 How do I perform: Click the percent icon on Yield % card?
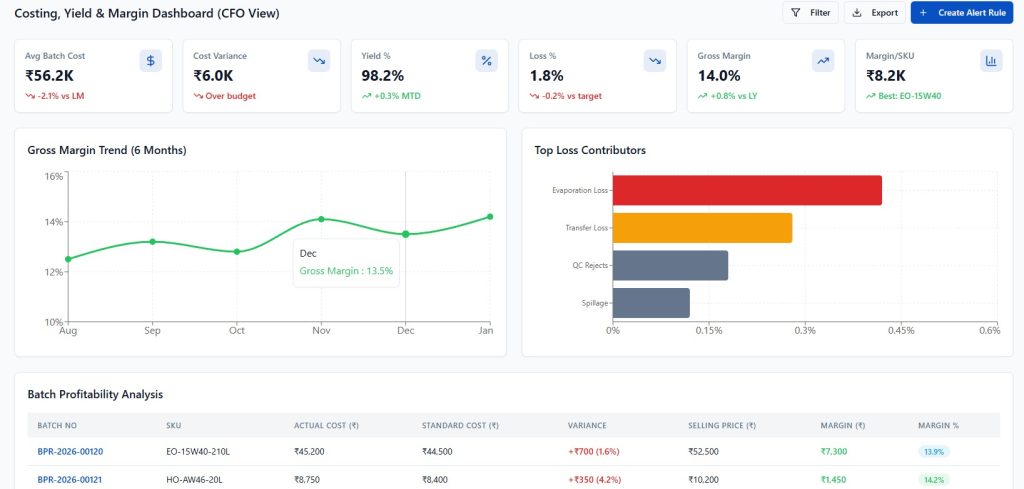[487, 61]
